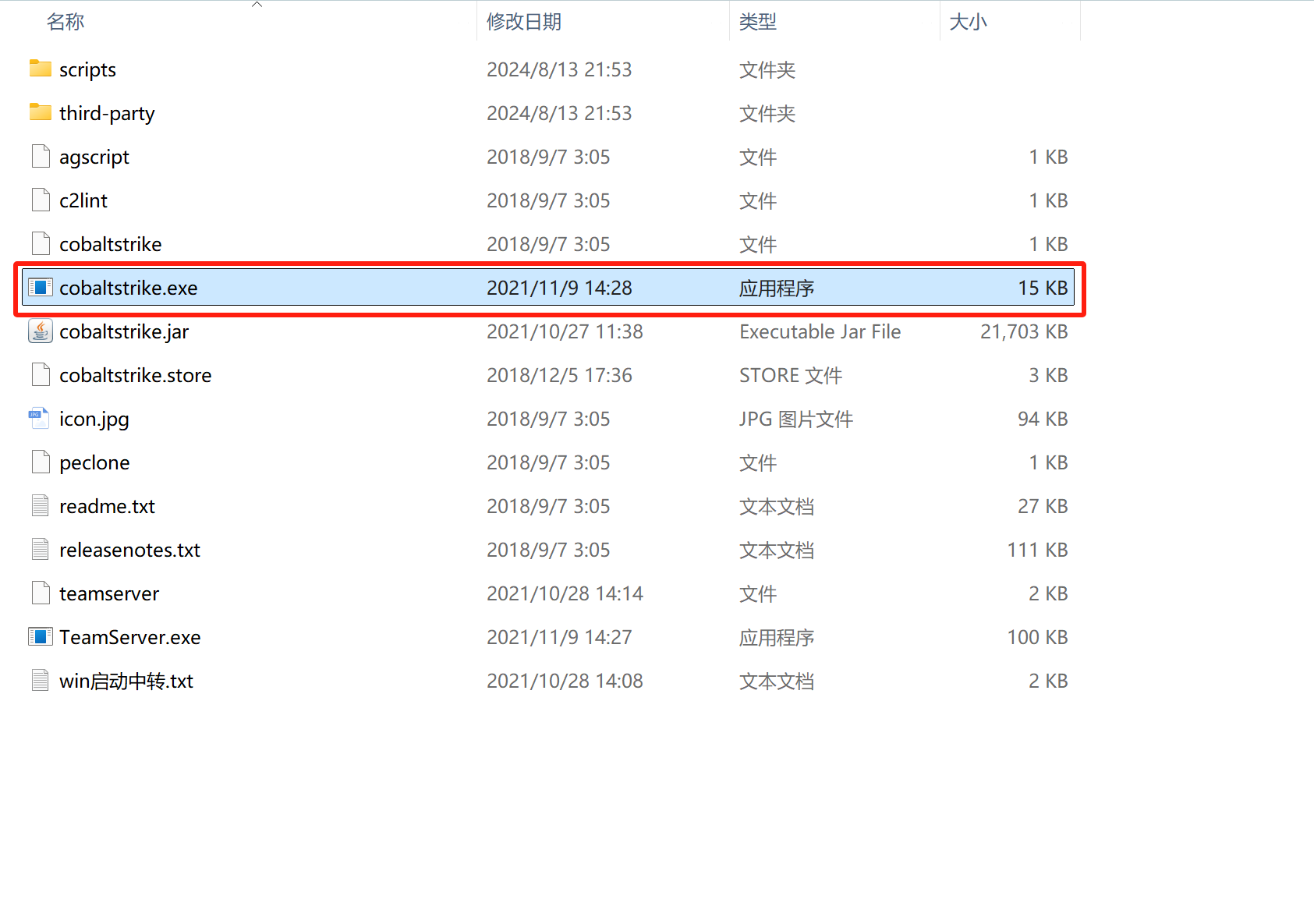Select the third-party folder name
The image size is (1314, 924).
[107, 114]
